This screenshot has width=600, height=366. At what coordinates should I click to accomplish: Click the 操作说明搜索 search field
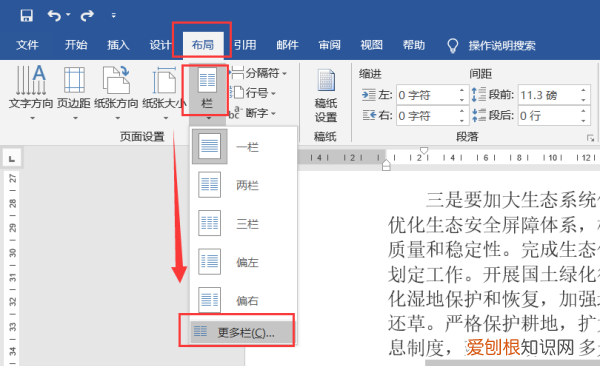pyautogui.click(x=502, y=46)
